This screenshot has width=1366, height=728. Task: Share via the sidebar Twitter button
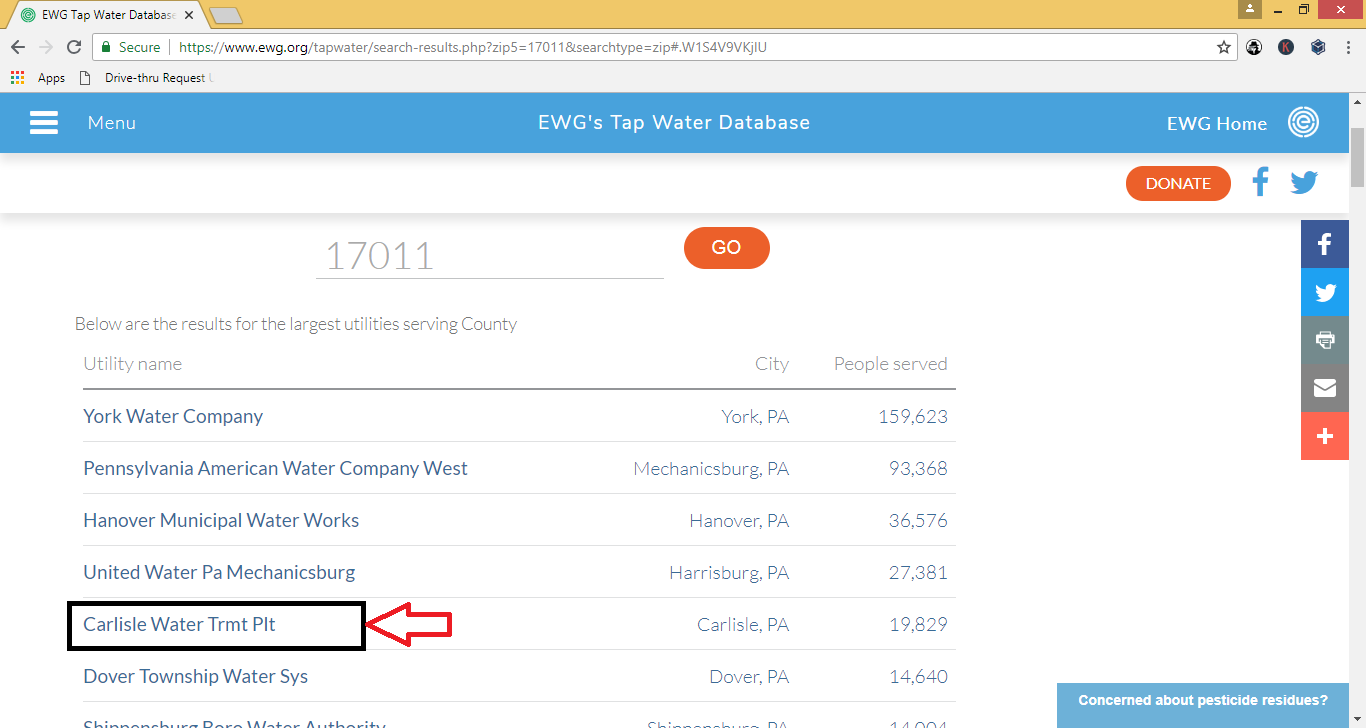[1325, 292]
